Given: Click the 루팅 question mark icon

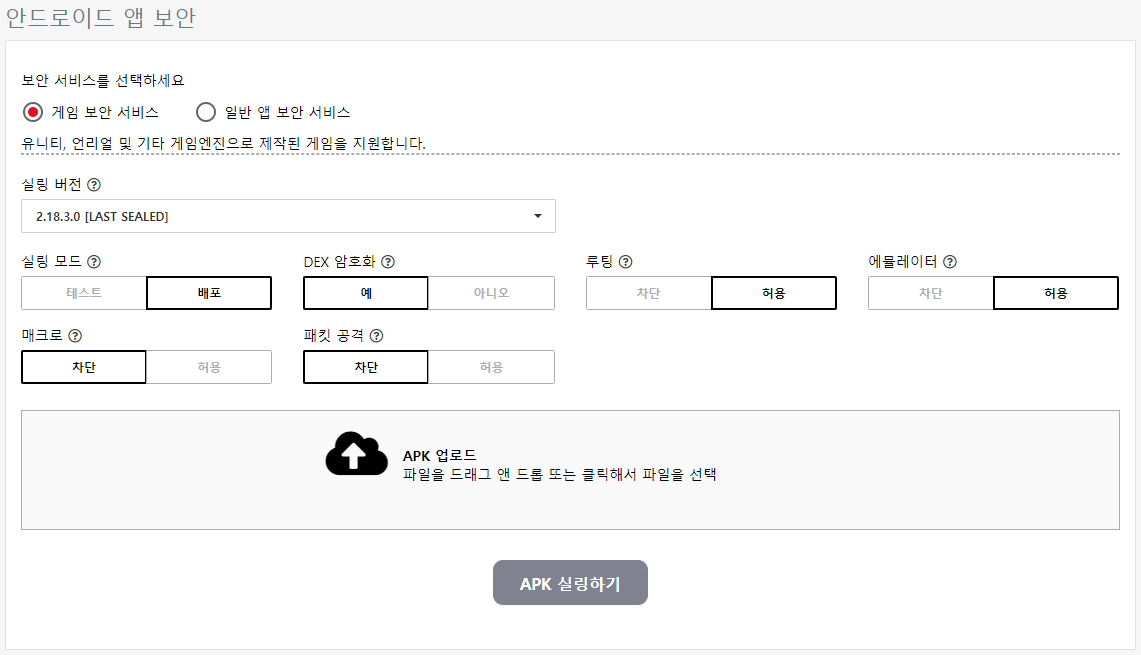Looking at the screenshot, I should pyautogui.click(x=625, y=262).
